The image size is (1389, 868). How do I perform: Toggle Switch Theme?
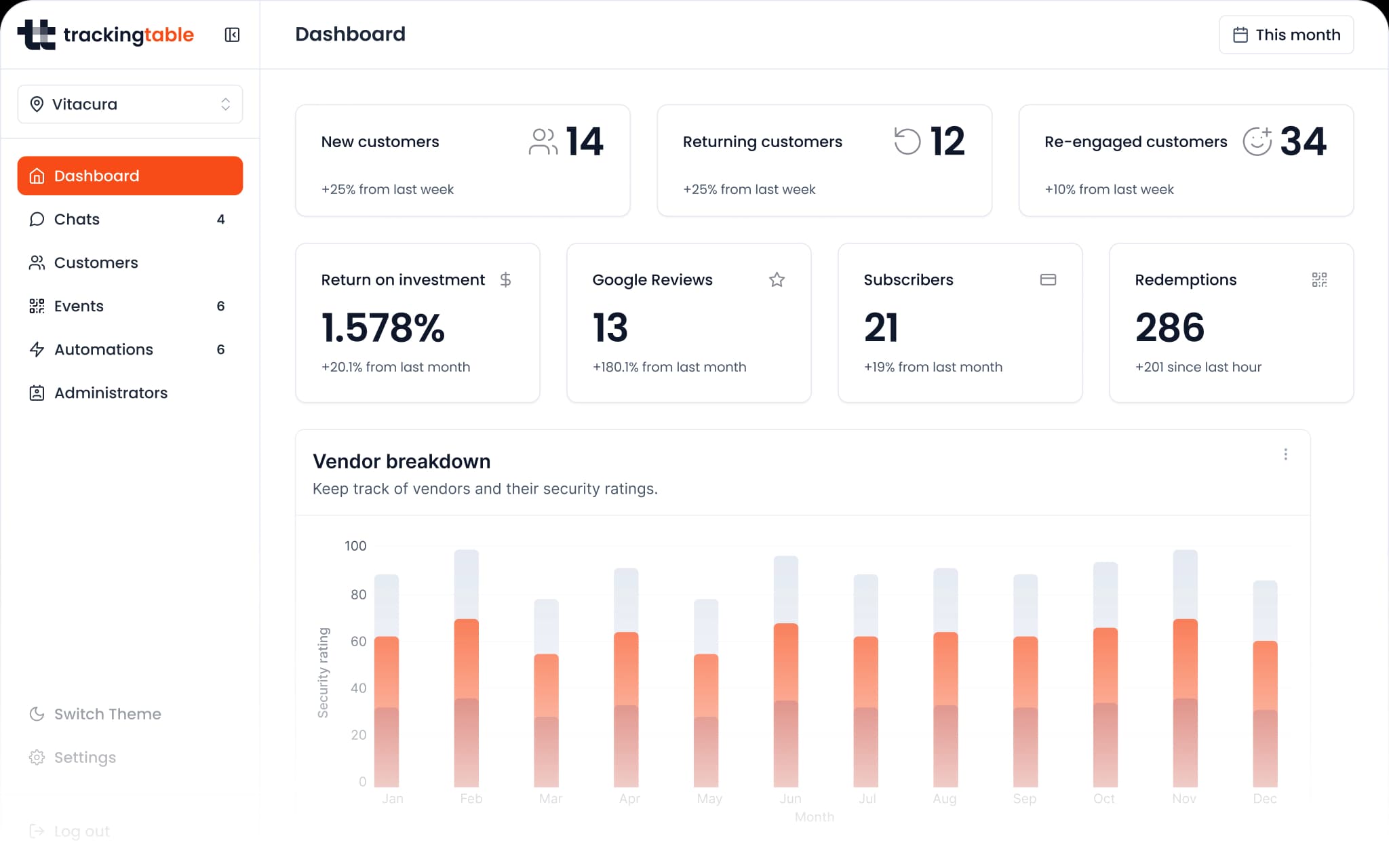pos(95,714)
